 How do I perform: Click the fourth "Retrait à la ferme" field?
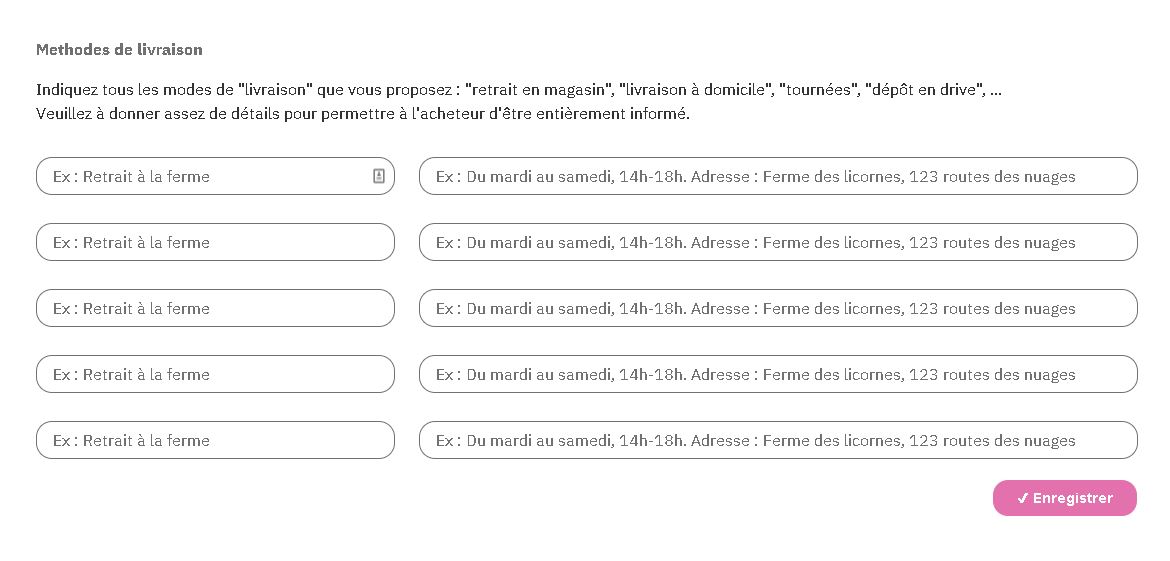(x=215, y=374)
